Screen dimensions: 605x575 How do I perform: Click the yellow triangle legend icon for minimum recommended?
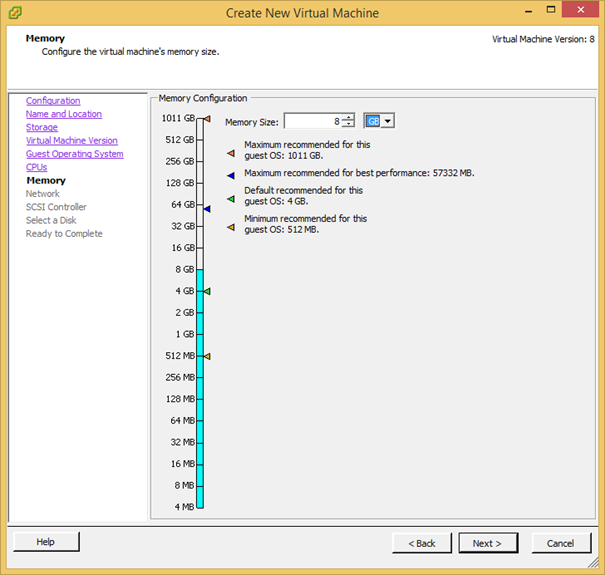pyautogui.click(x=231, y=227)
